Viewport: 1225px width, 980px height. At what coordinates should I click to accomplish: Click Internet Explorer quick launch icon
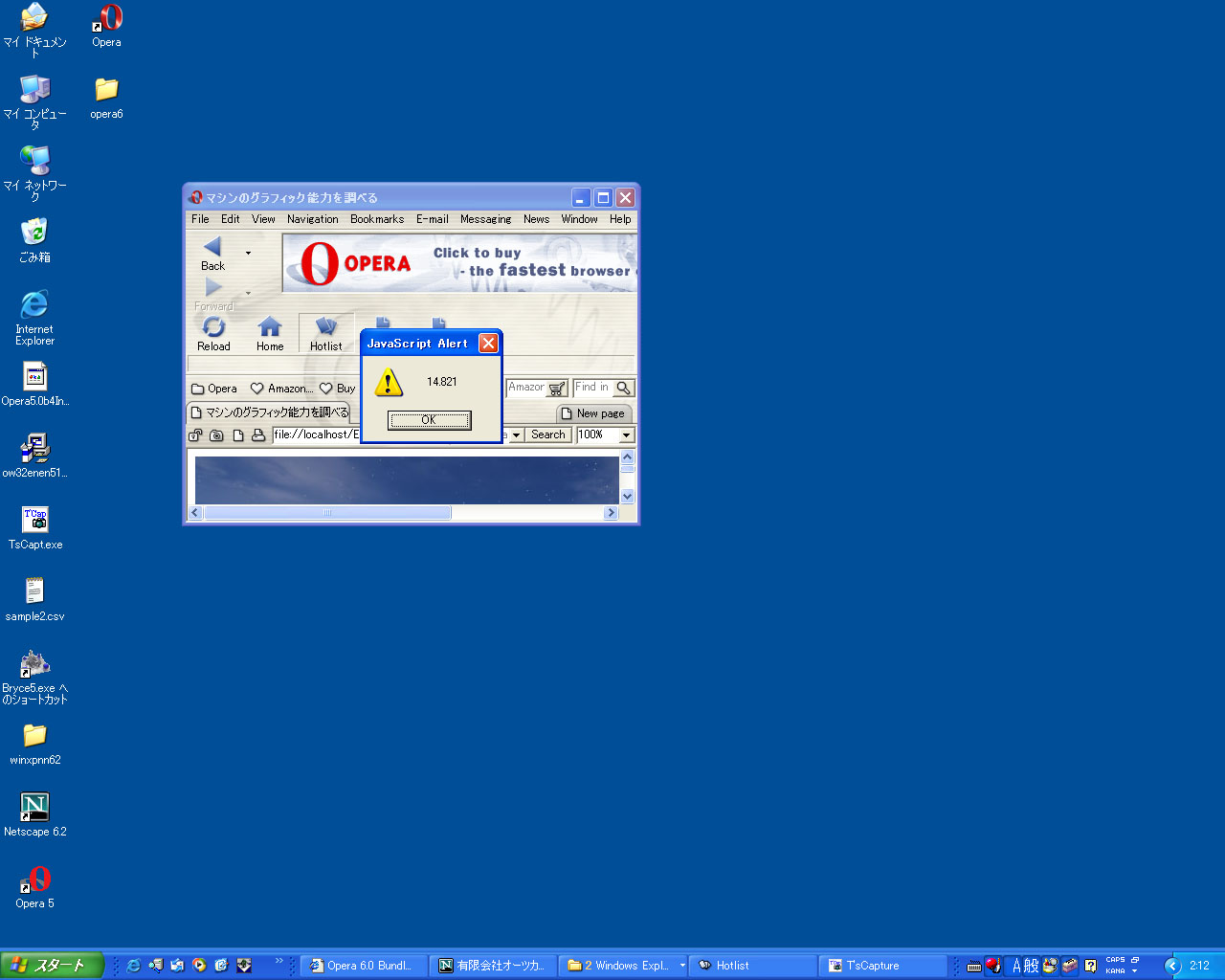pyautogui.click(x=133, y=966)
